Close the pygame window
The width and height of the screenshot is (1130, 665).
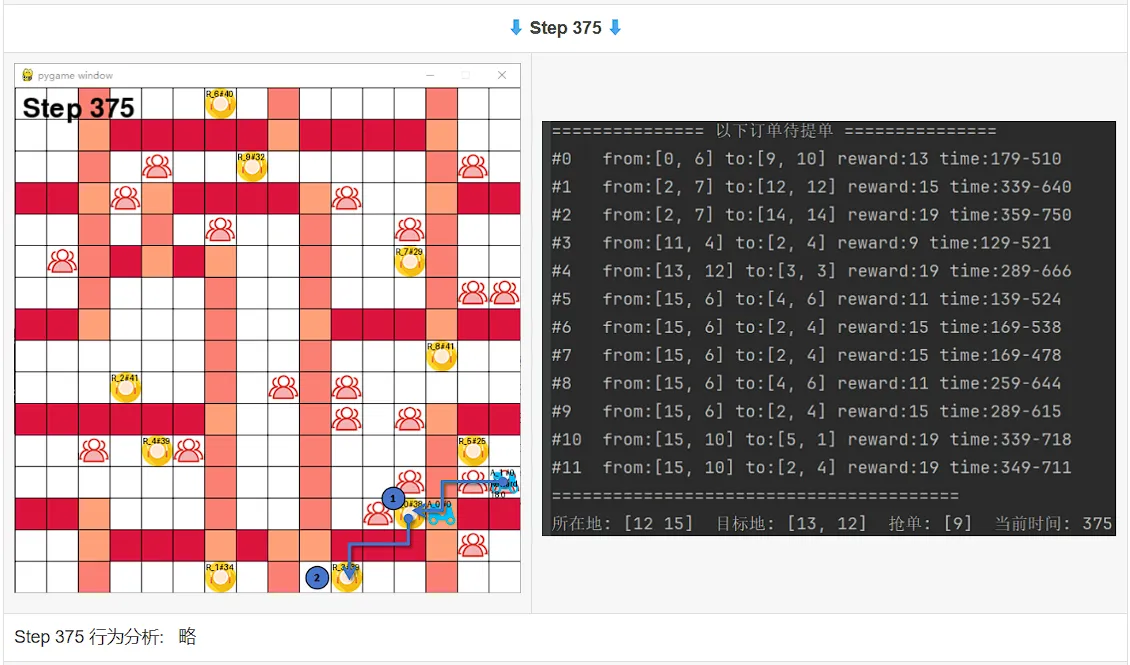[502, 75]
